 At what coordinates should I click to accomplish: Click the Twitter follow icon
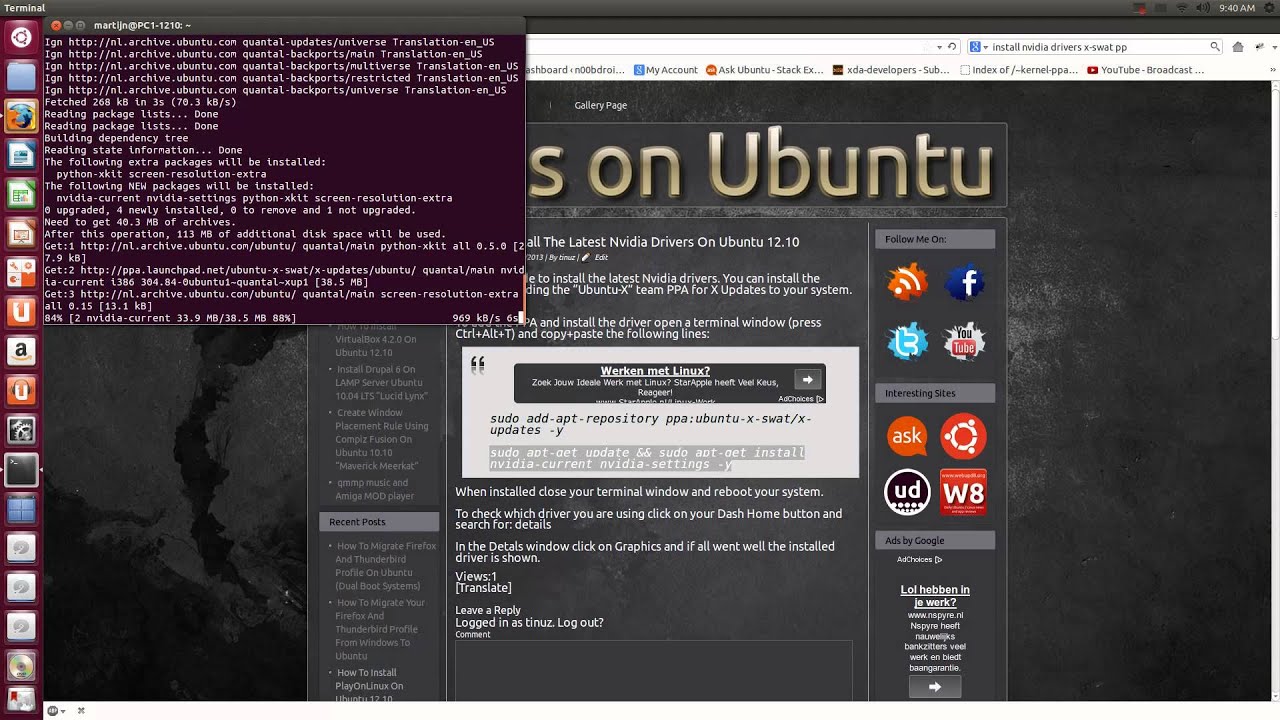click(907, 342)
